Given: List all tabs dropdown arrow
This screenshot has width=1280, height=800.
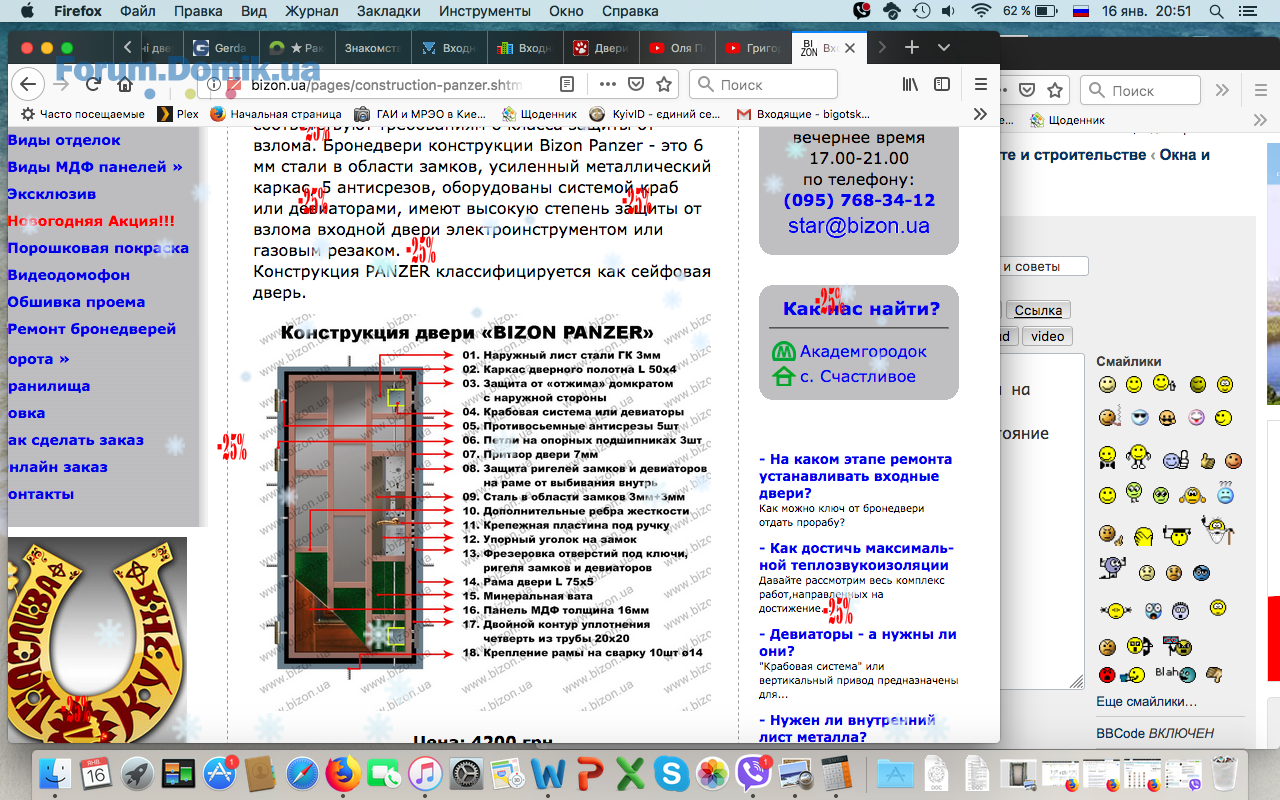Looking at the screenshot, I should (944, 48).
